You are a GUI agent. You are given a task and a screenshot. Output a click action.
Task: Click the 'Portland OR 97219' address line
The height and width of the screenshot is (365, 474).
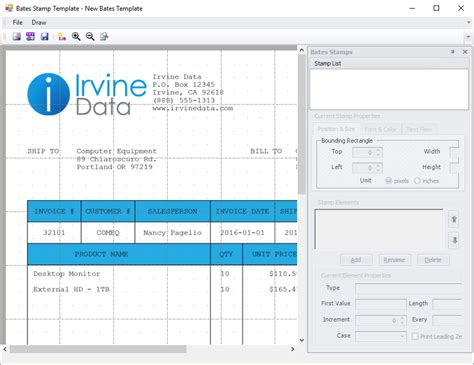114,167
